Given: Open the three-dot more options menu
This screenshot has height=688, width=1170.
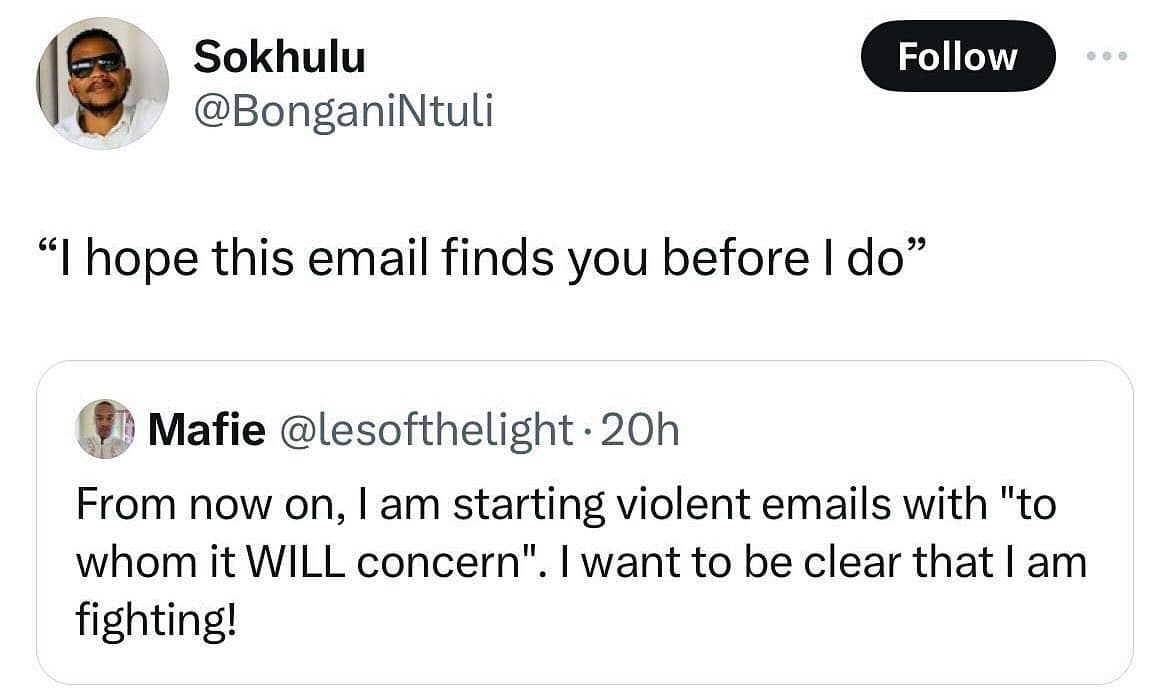Looking at the screenshot, I should tap(1106, 56).
